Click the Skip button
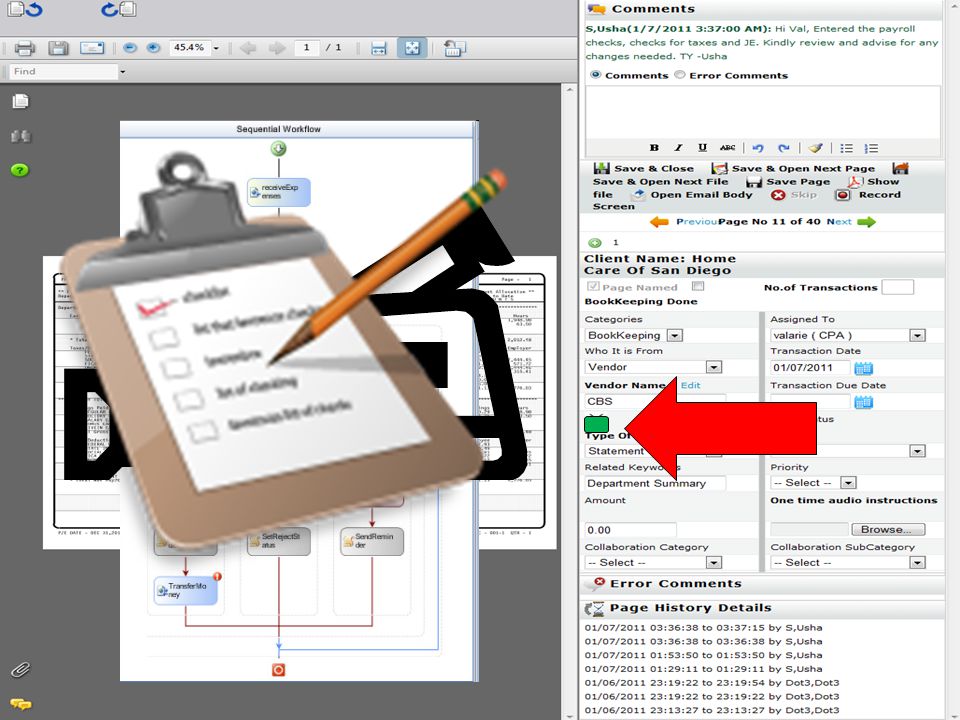The height and width of the screenshot is (720, 960). [794, 195]
